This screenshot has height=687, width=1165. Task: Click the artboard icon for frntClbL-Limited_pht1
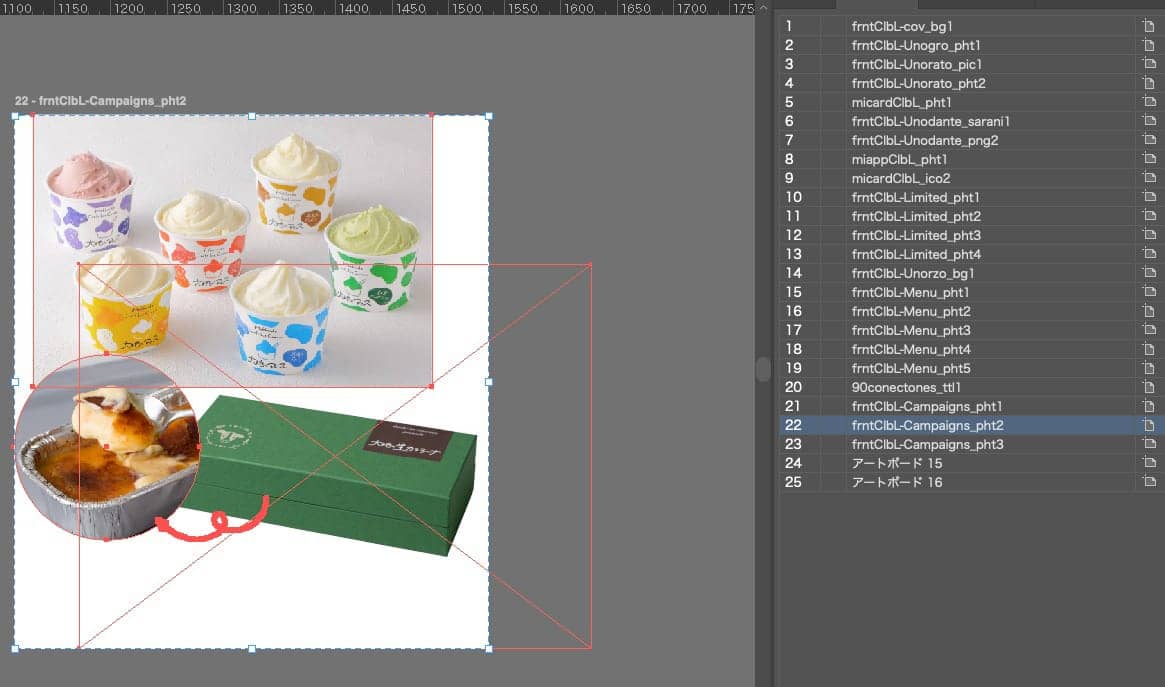[x=1149, y=197]
